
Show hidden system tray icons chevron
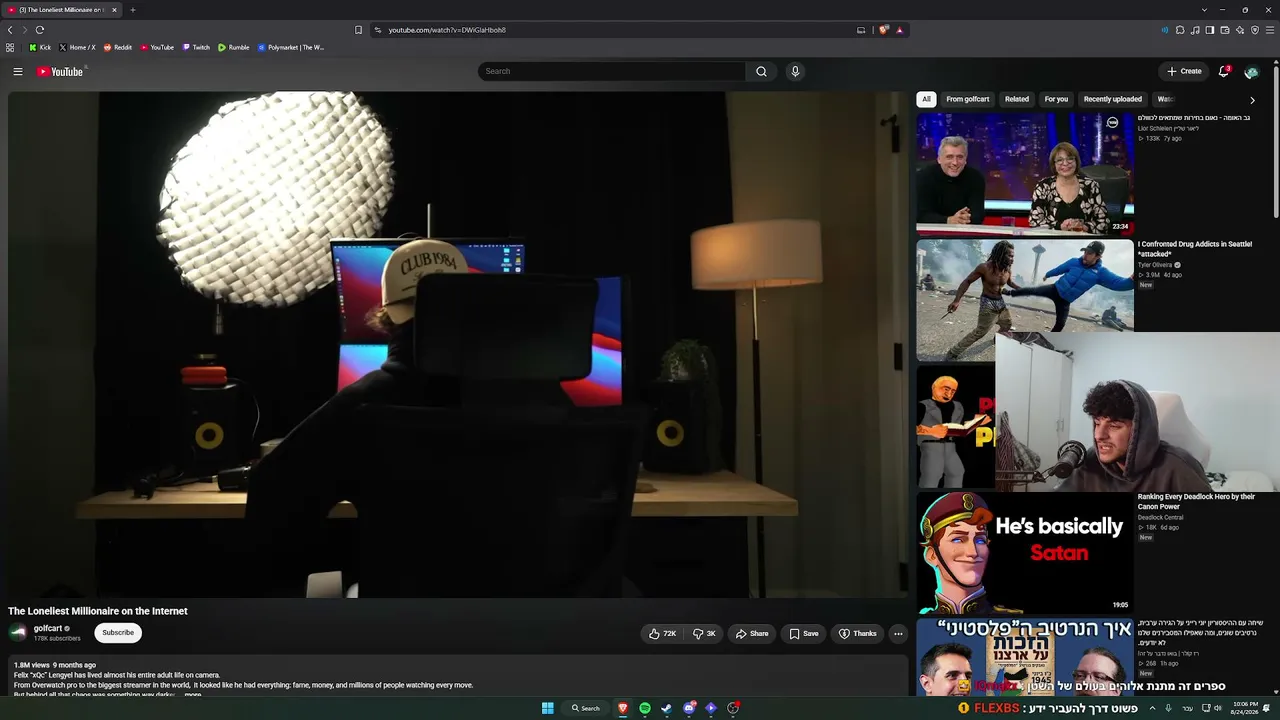tap(1152, 708)
